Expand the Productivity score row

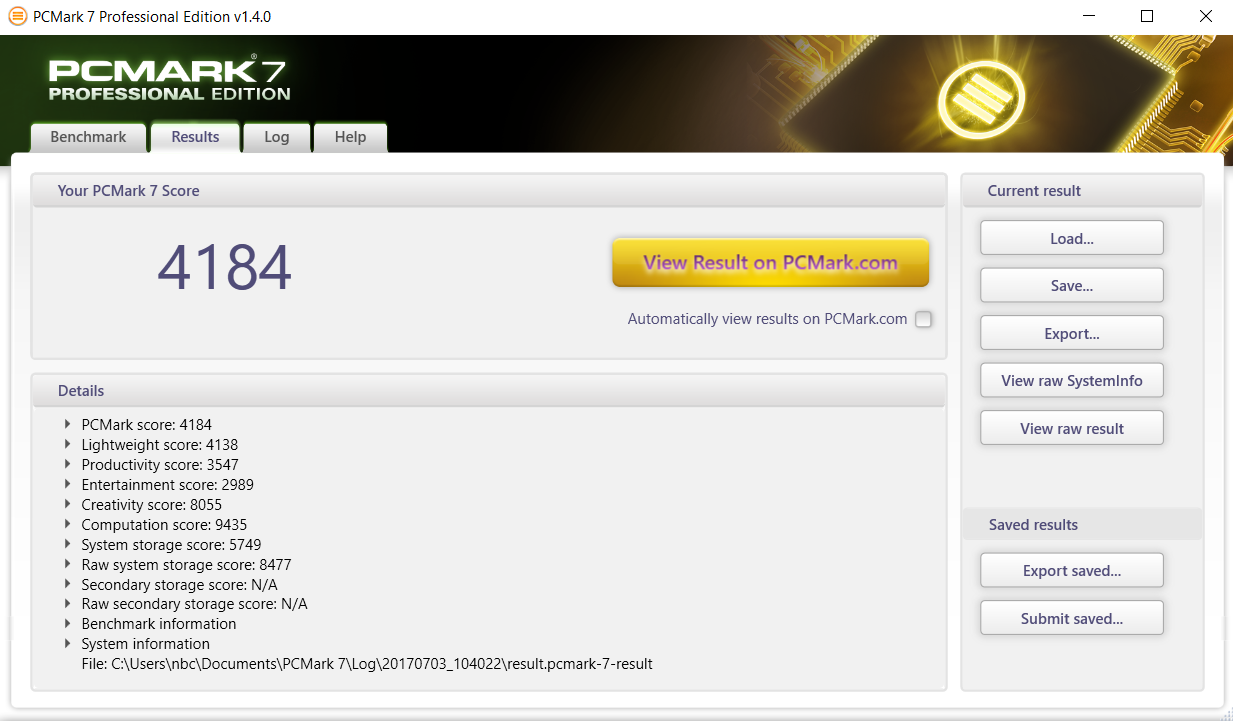tap(68, 465)
